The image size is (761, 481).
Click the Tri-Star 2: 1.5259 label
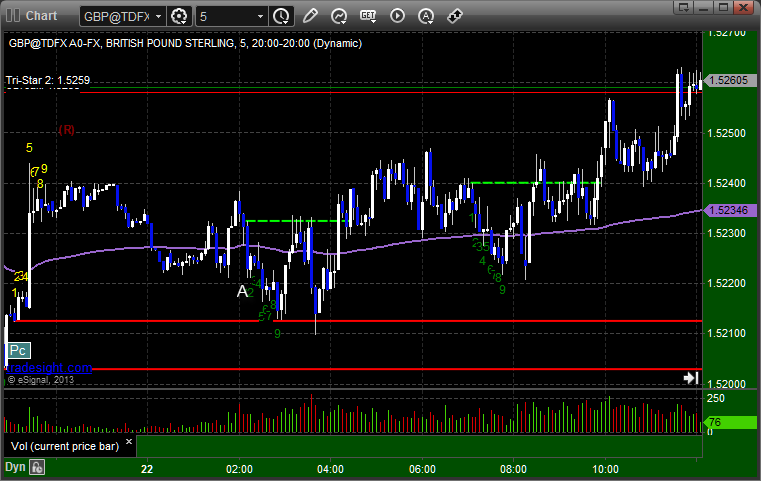point(48,80)
